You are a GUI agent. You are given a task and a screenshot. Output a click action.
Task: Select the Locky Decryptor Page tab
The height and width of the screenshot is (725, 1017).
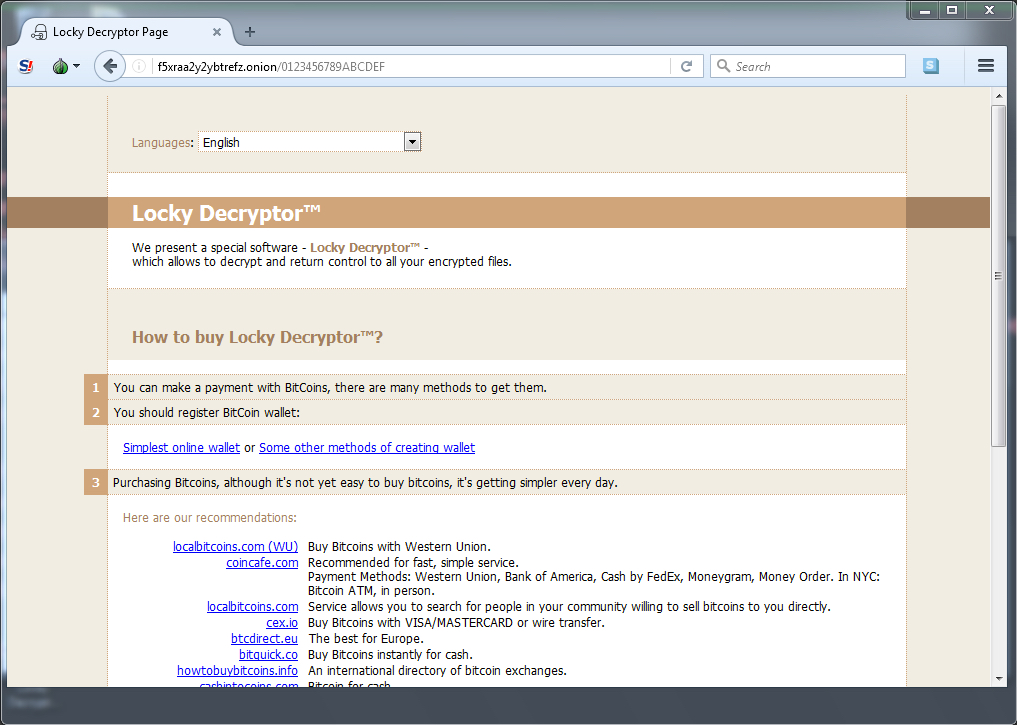pos(127,32)
